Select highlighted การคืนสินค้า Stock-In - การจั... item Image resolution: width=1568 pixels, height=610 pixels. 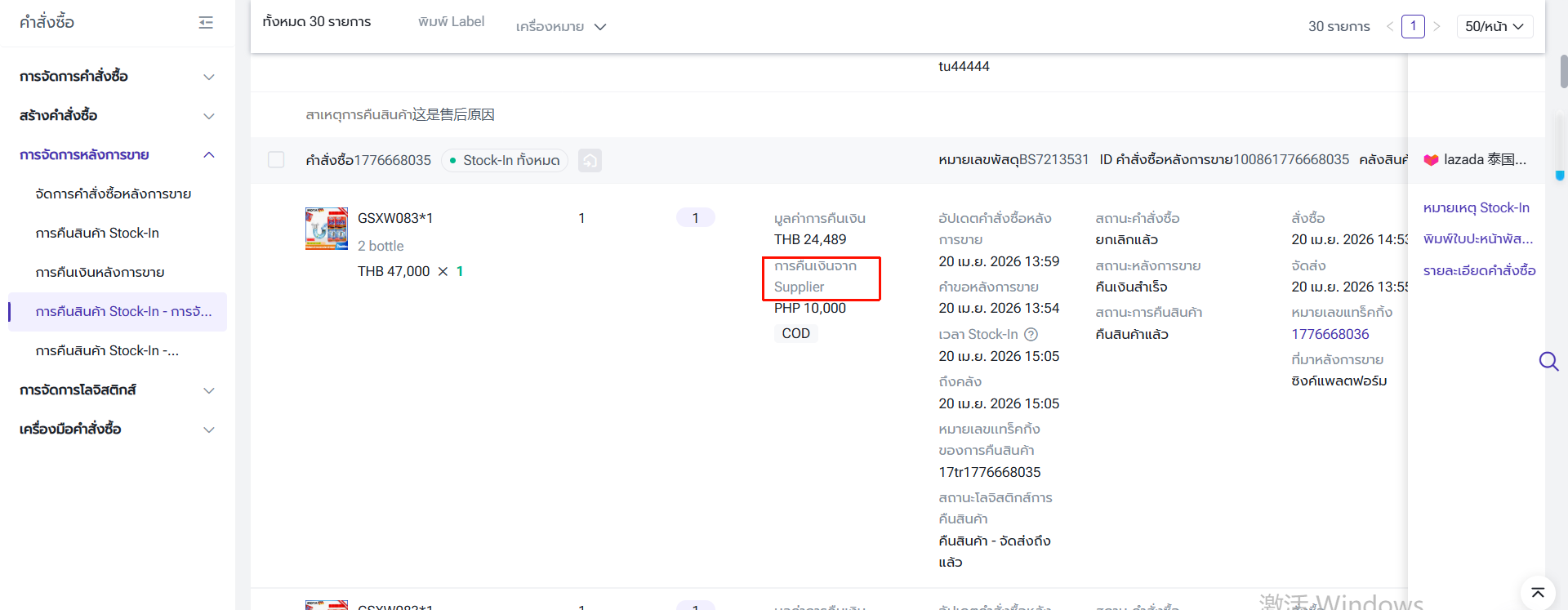coord(118,312)
